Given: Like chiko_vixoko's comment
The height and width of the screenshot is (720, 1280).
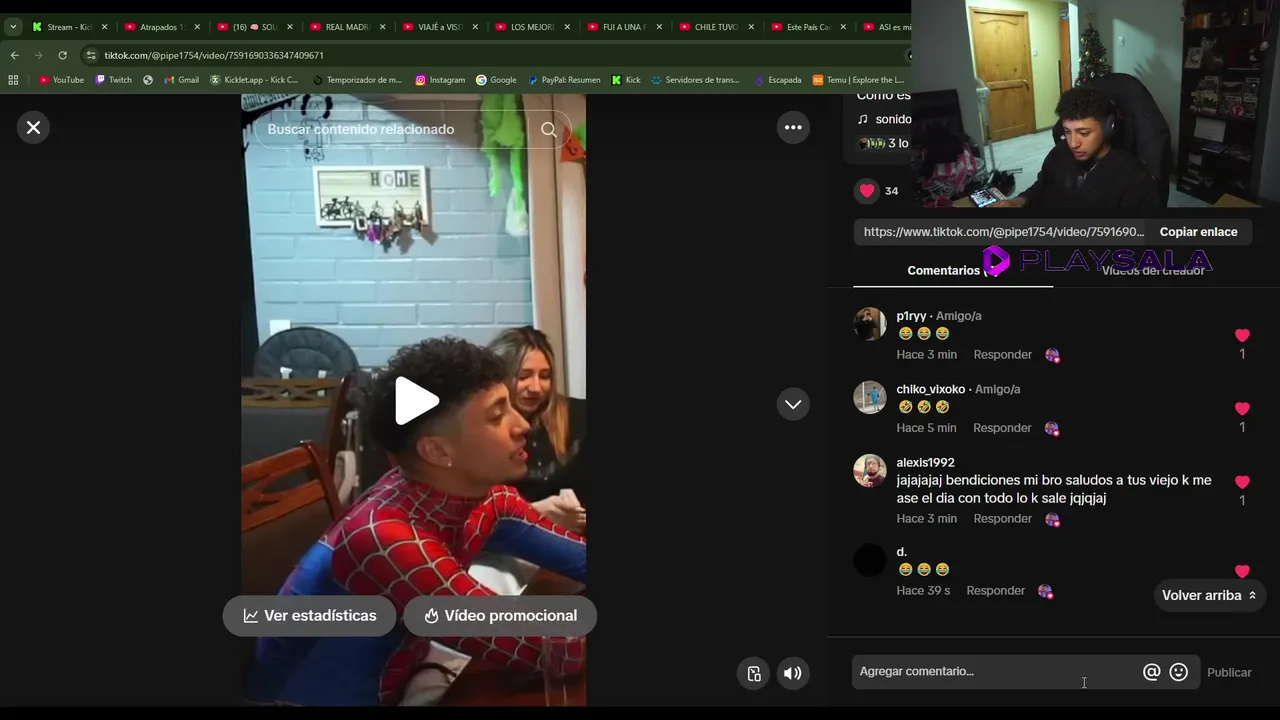Looking at the screenshot, I should click(1242, 409).
